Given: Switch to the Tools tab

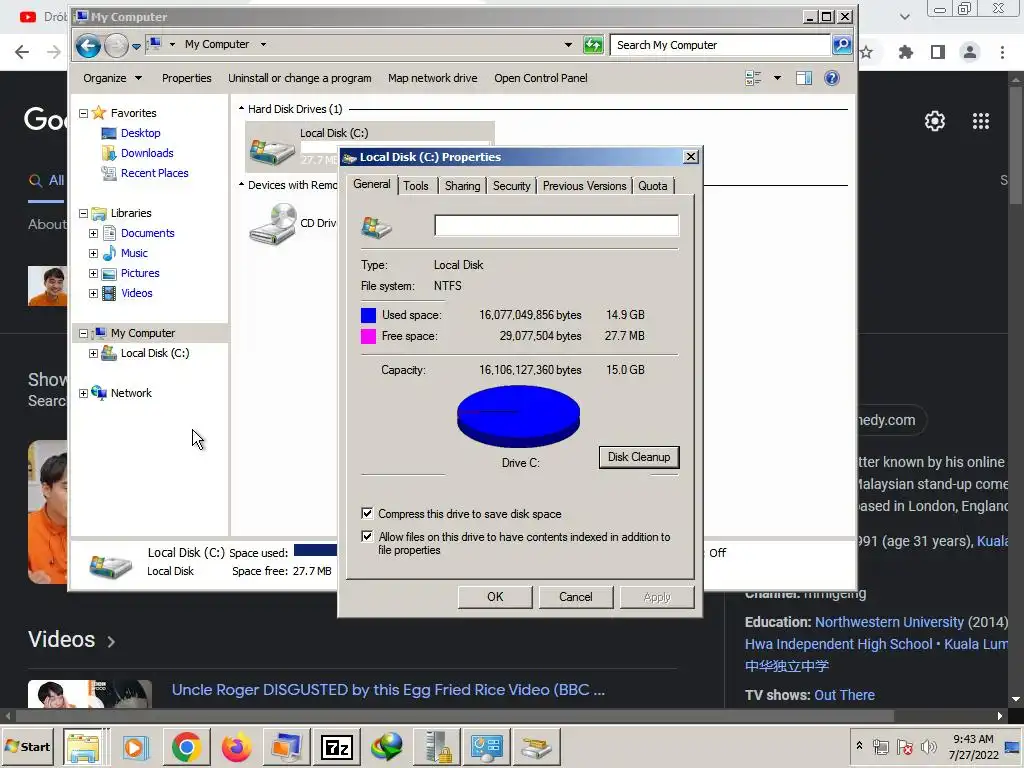Looking at the screenshot, I should [415, 186].
